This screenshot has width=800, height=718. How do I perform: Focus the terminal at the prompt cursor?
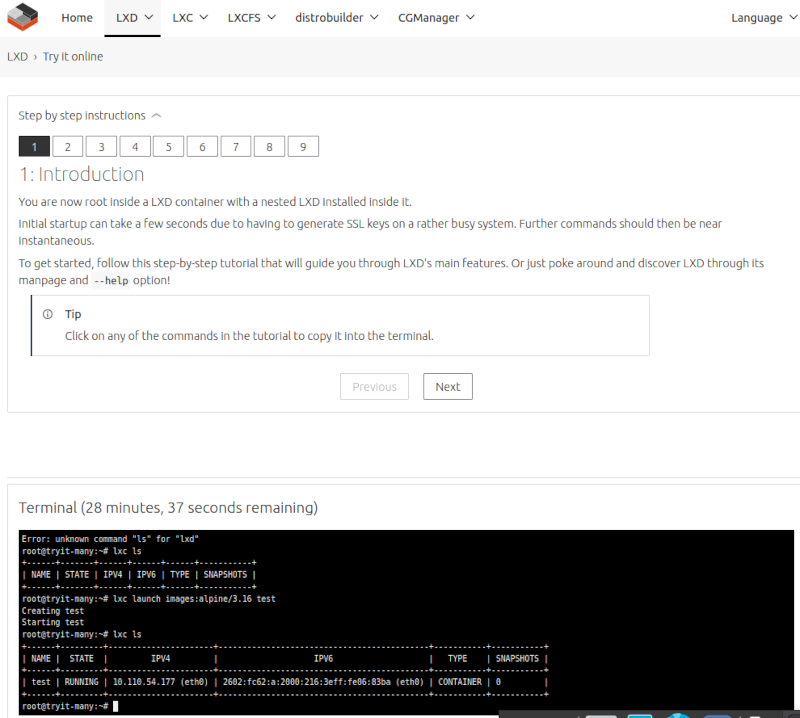[116, 706]
